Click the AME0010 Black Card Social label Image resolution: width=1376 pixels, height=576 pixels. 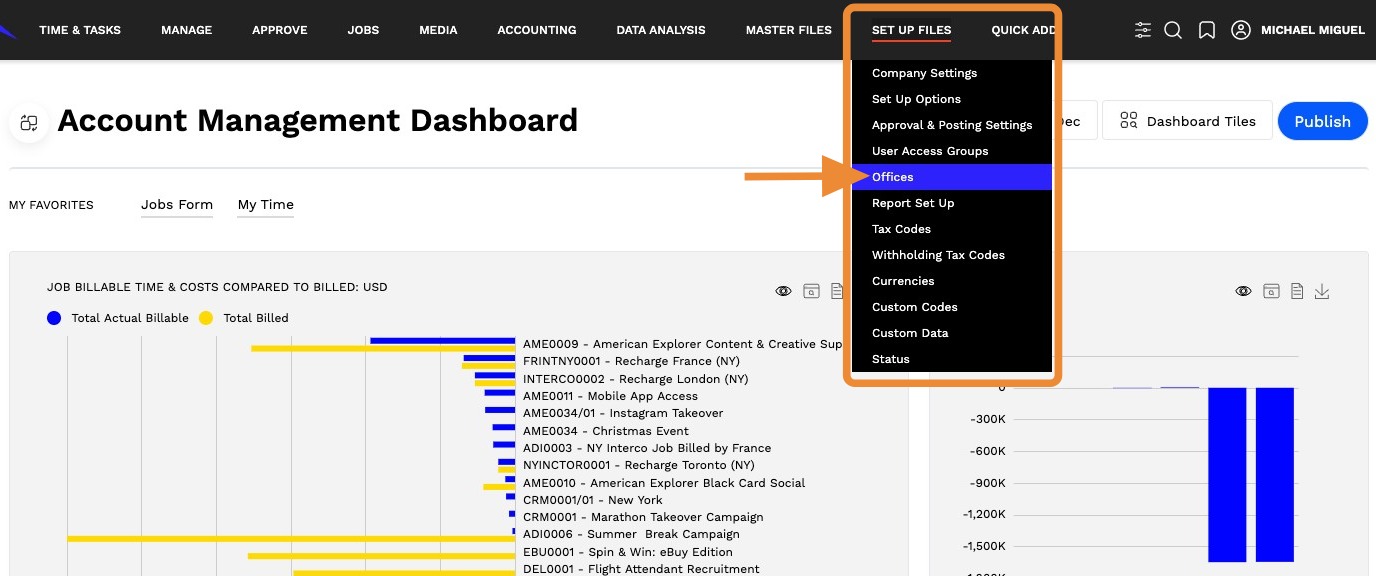click(x=664, y=483)
